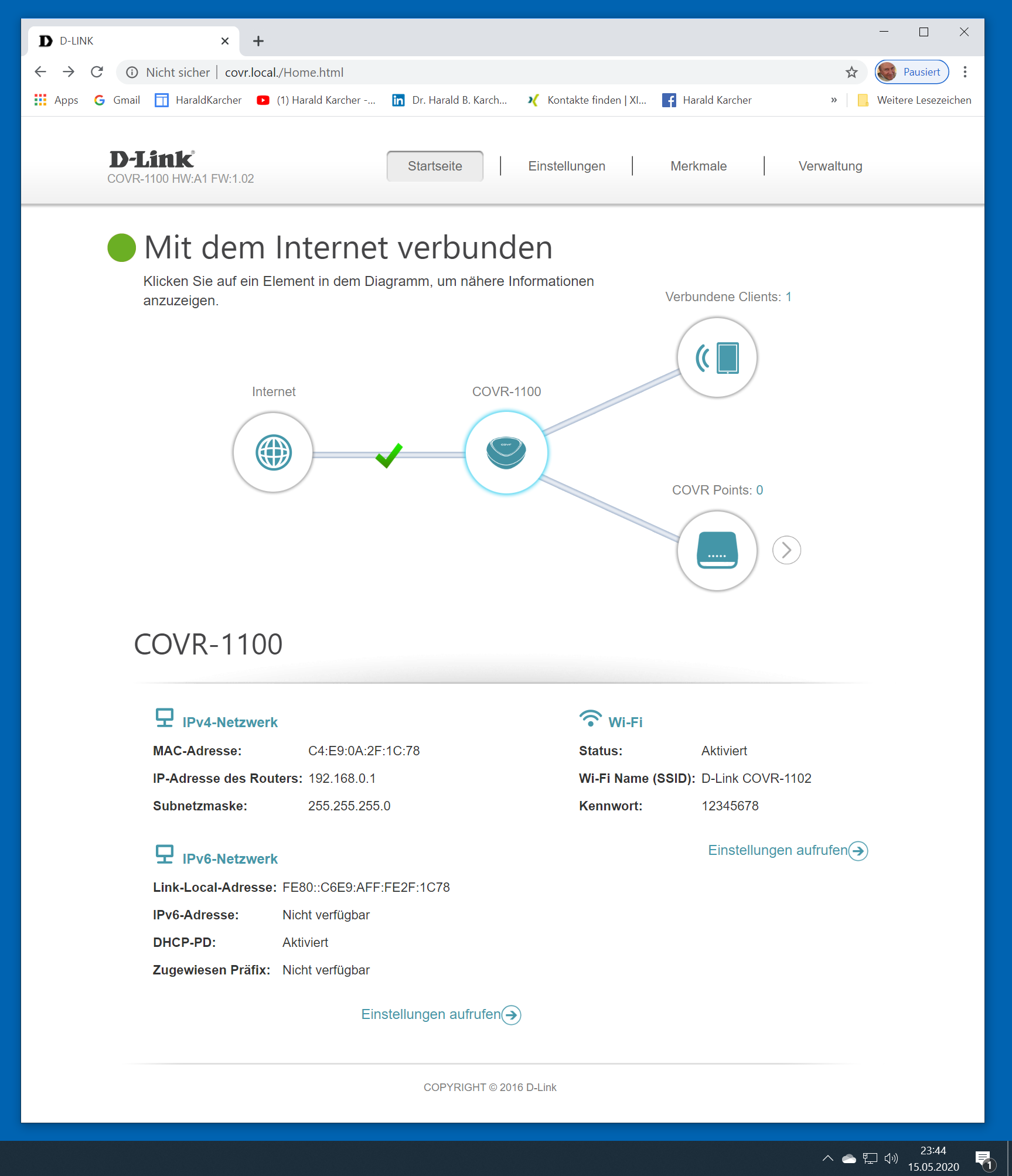Screen dimensions: 1012x1176
Task: Click the COVR Points extender icon
Action: (x=717, y=550)
